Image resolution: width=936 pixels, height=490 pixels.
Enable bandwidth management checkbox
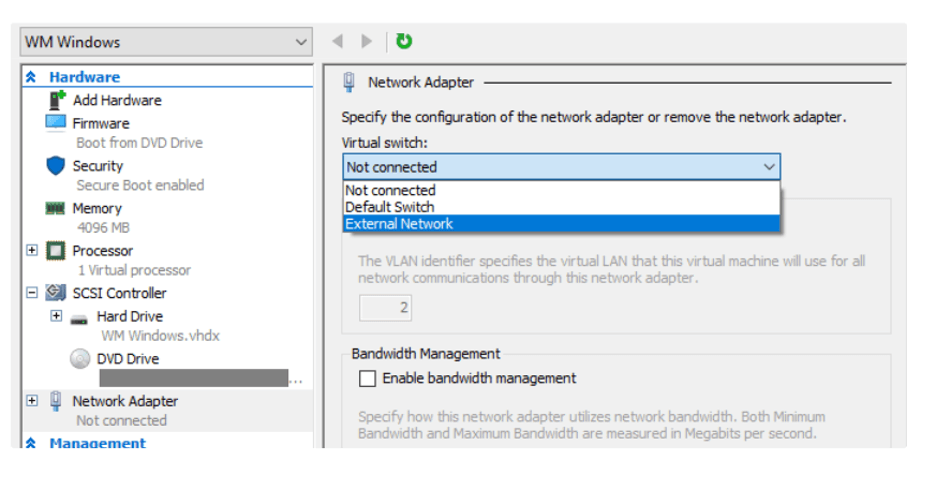click(x=368, y=378)
